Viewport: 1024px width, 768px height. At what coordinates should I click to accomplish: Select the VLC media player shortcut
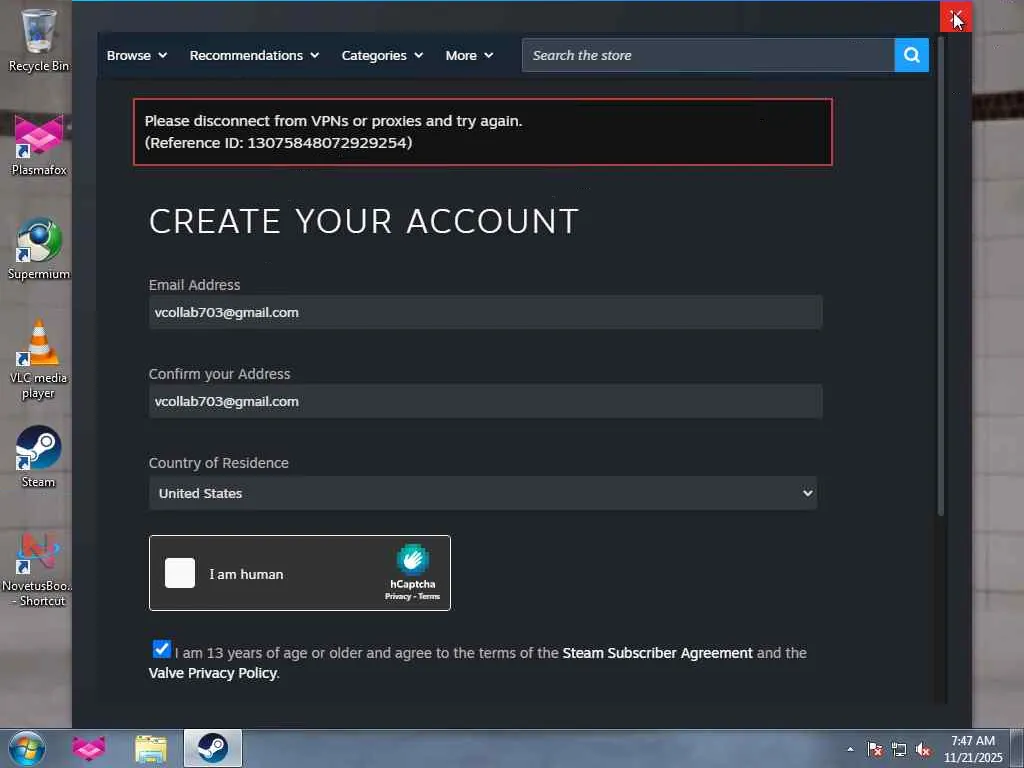pyautogui.click(x=39, y=359)
